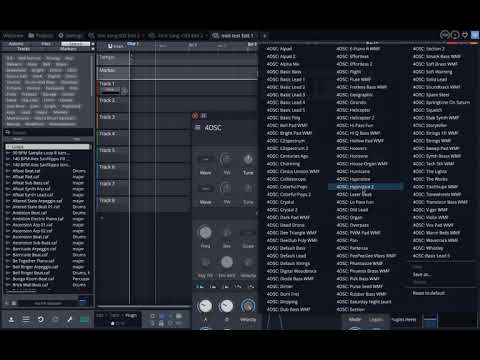Choose preset '4OSC: Helicopter 2'
The image size is (480, 360).
pyautogui.click(x=355, y=118)
